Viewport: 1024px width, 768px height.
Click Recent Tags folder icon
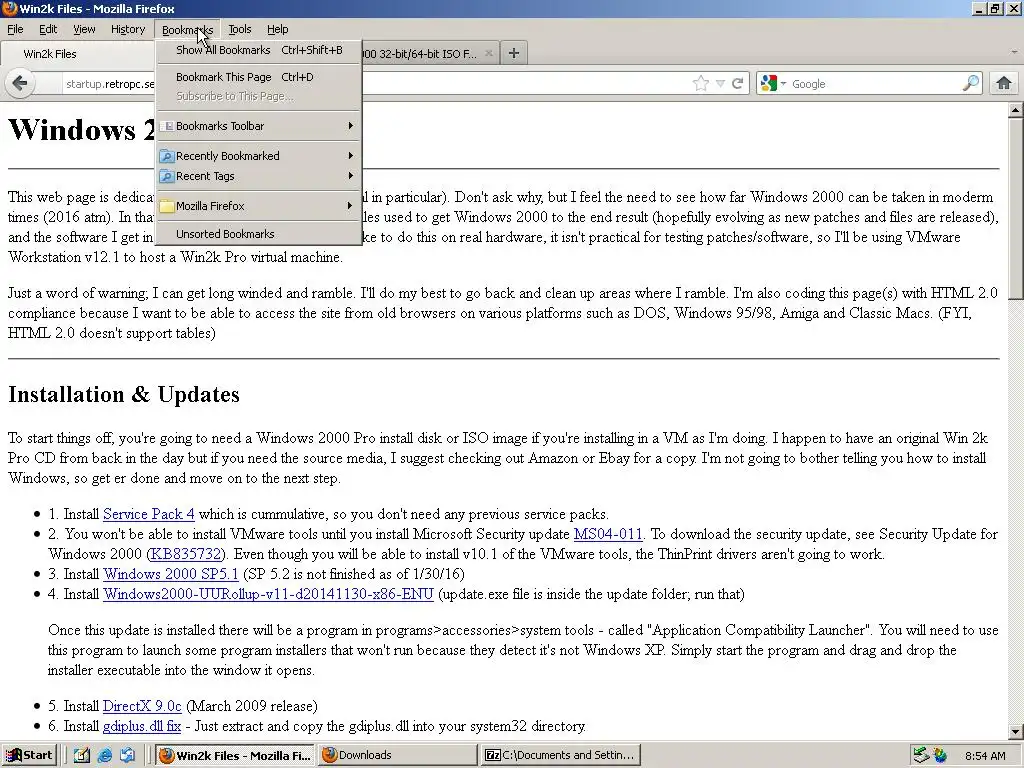point(167,176)
